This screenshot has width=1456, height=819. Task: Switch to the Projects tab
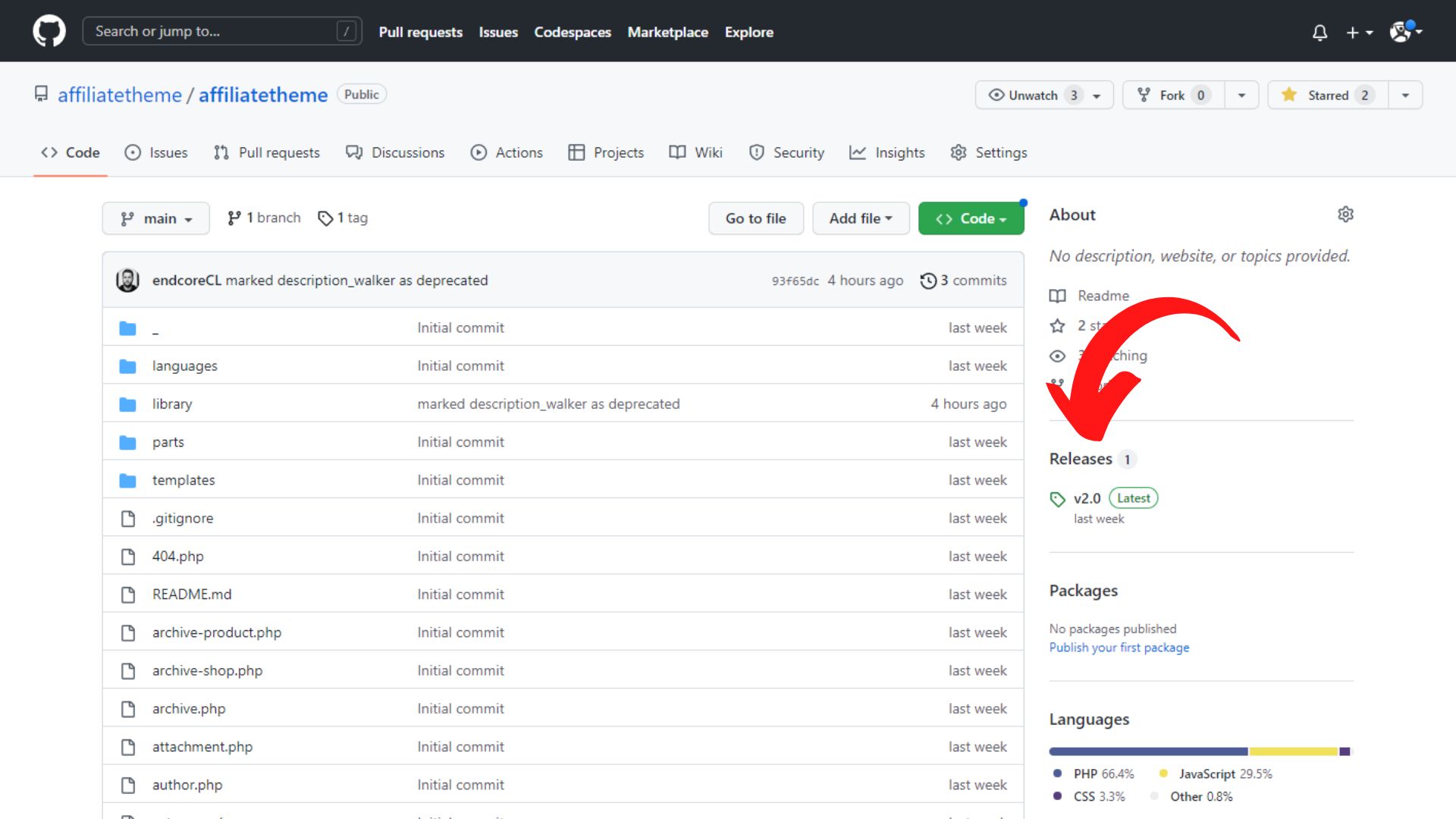tap(606, 152)
